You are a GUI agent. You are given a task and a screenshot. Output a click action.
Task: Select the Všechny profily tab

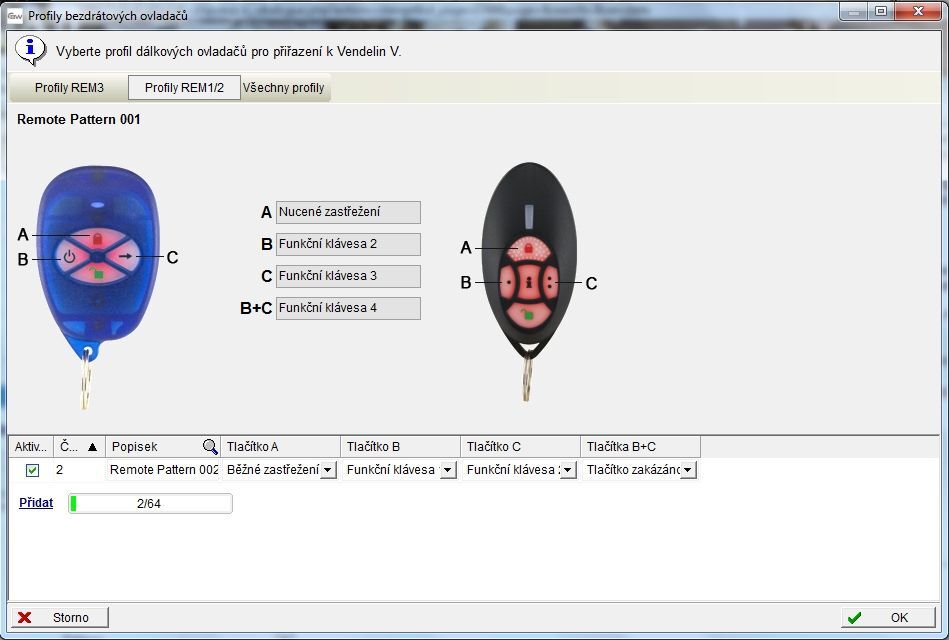(284, 88)
